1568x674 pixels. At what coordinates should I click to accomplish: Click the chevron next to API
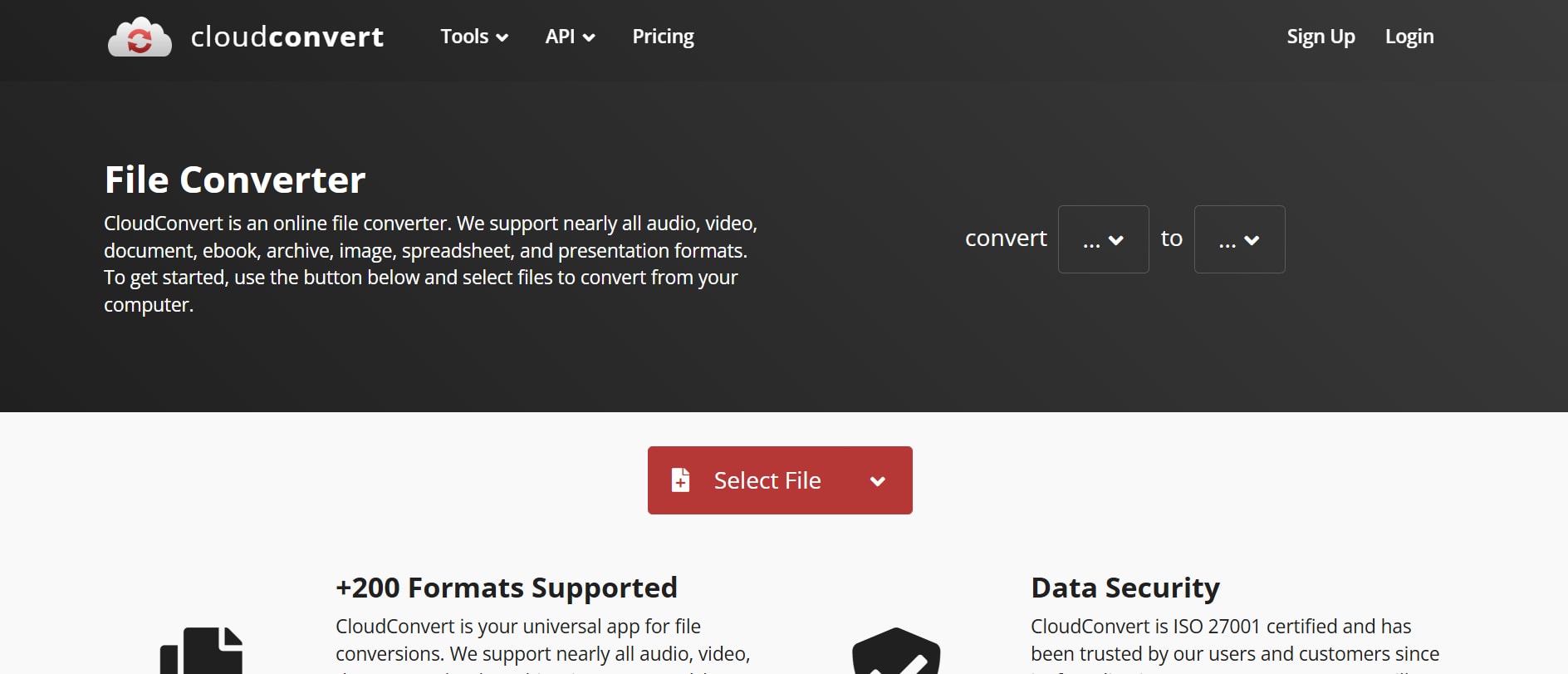click(x=589, y=37)
